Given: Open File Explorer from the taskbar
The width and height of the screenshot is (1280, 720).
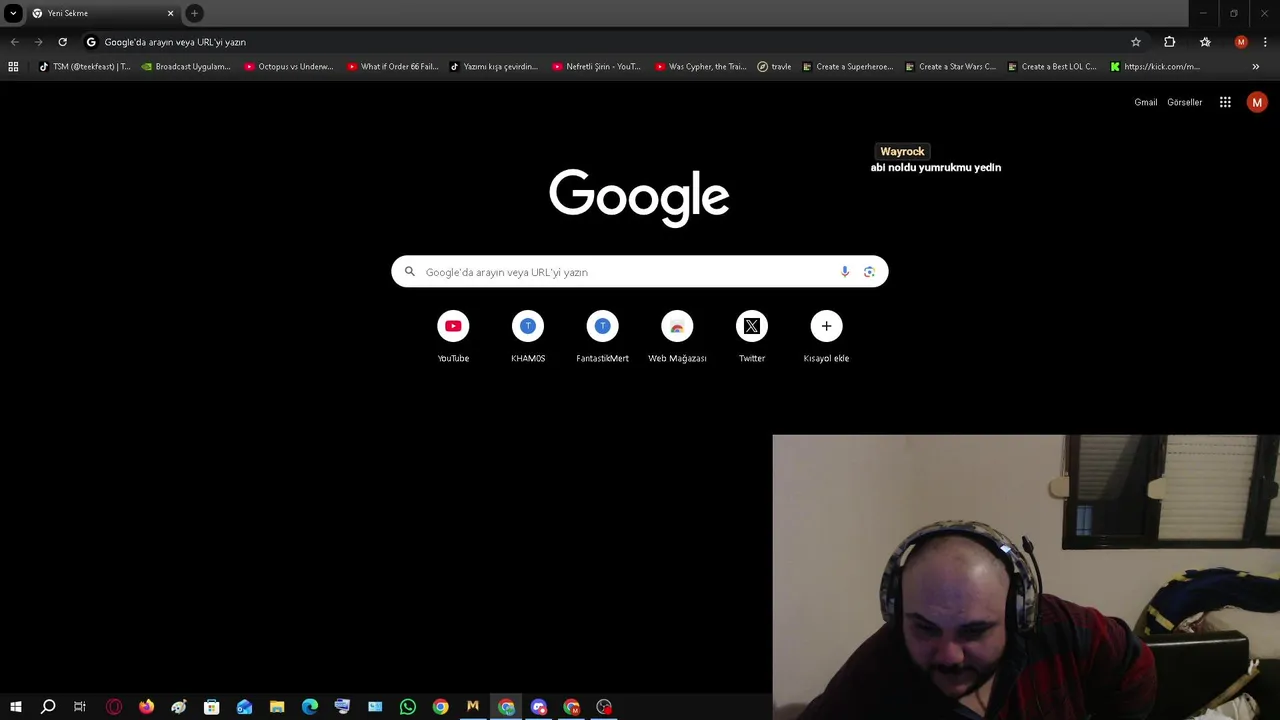Looking at the screenshot, I should [x=277, y=707].
